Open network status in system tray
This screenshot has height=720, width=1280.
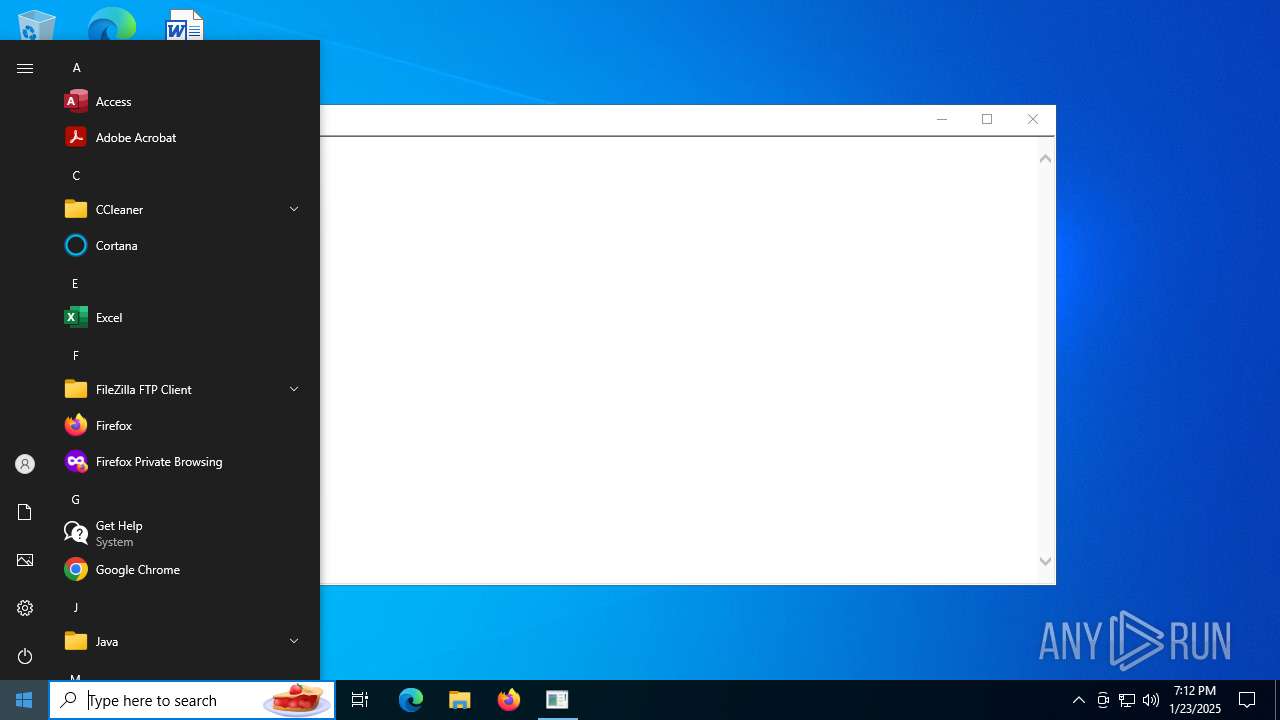coord(1127,700)
